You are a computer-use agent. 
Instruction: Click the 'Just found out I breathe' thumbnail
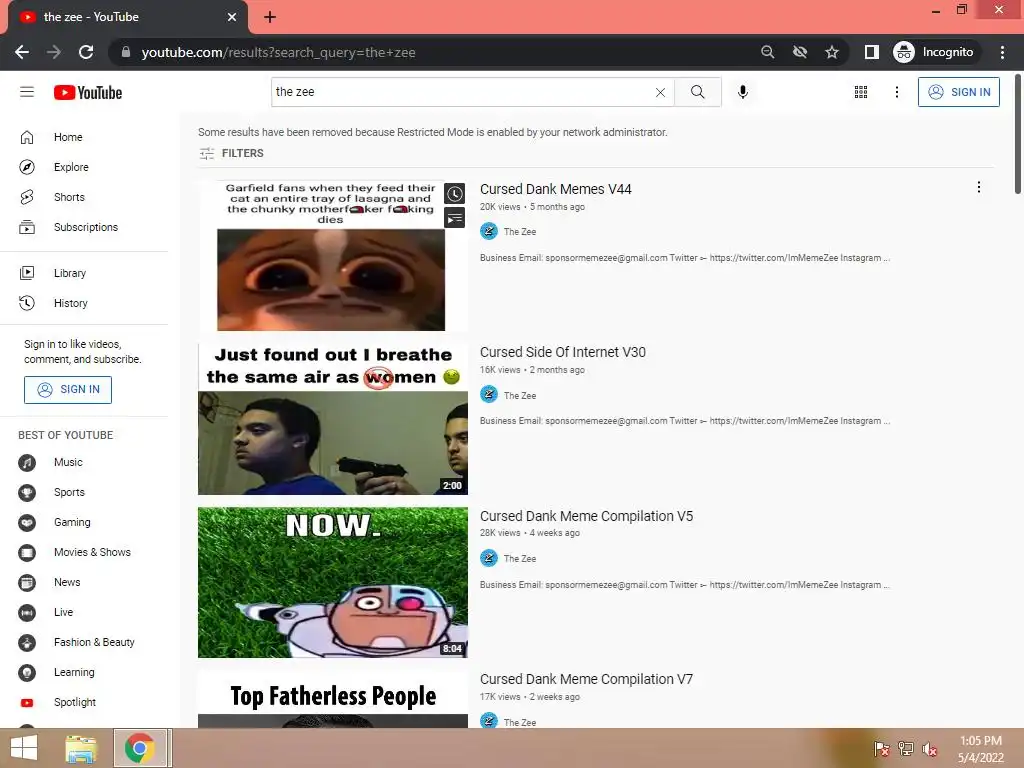click(x=332, y=419)
